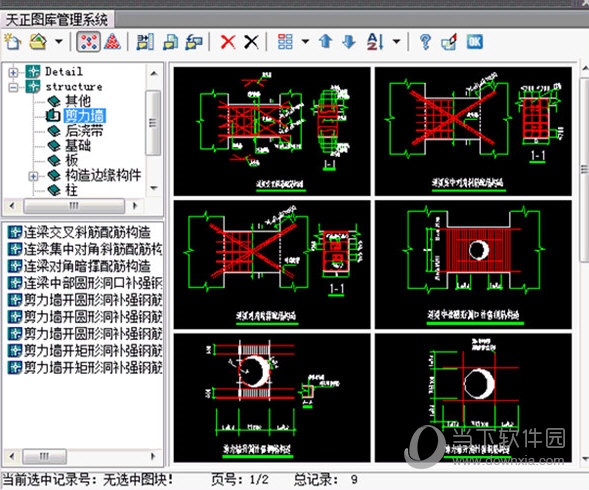Click the open book icon beside 剪力墙

(x=53, y=115)
